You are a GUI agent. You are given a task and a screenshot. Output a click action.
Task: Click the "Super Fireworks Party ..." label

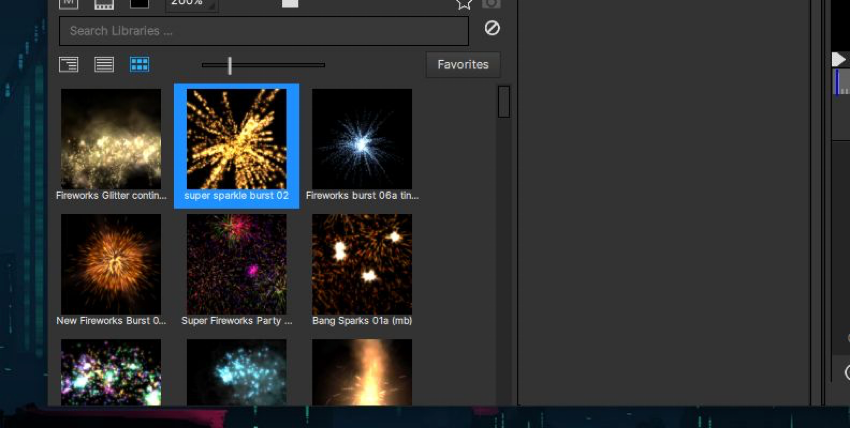click(x=236, y=321)
